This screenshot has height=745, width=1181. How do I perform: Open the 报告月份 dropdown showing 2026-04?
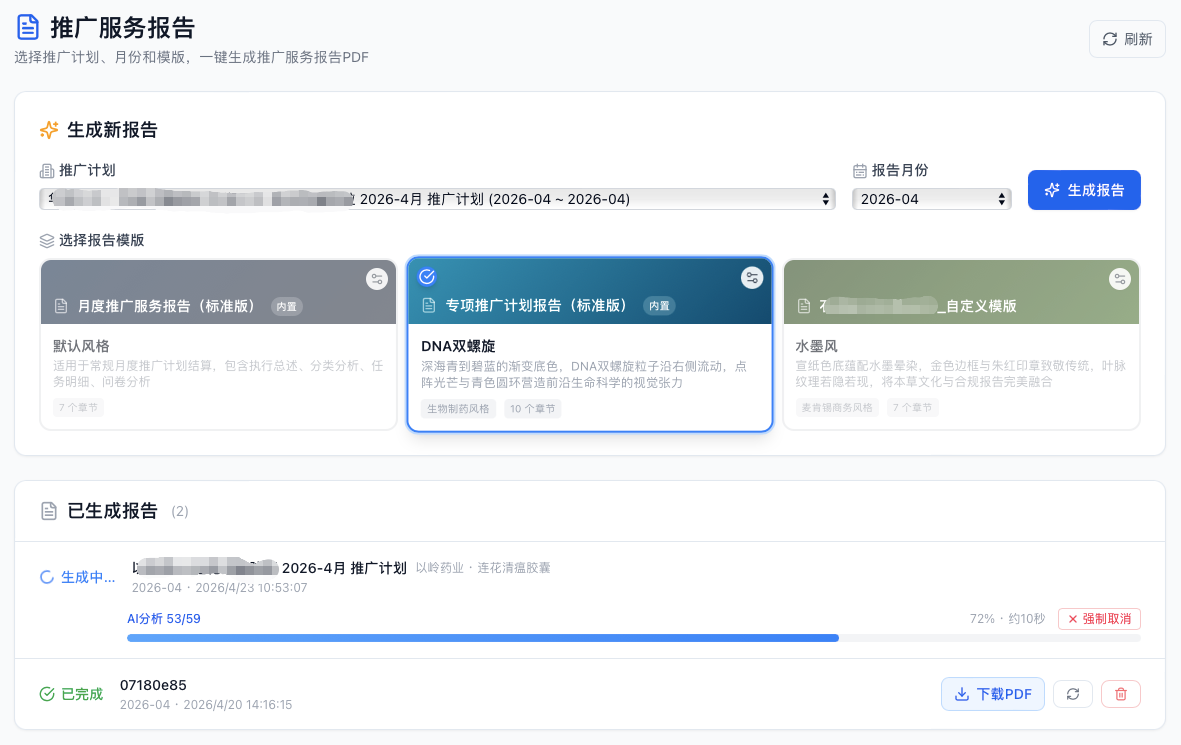(x=932, y=199)
